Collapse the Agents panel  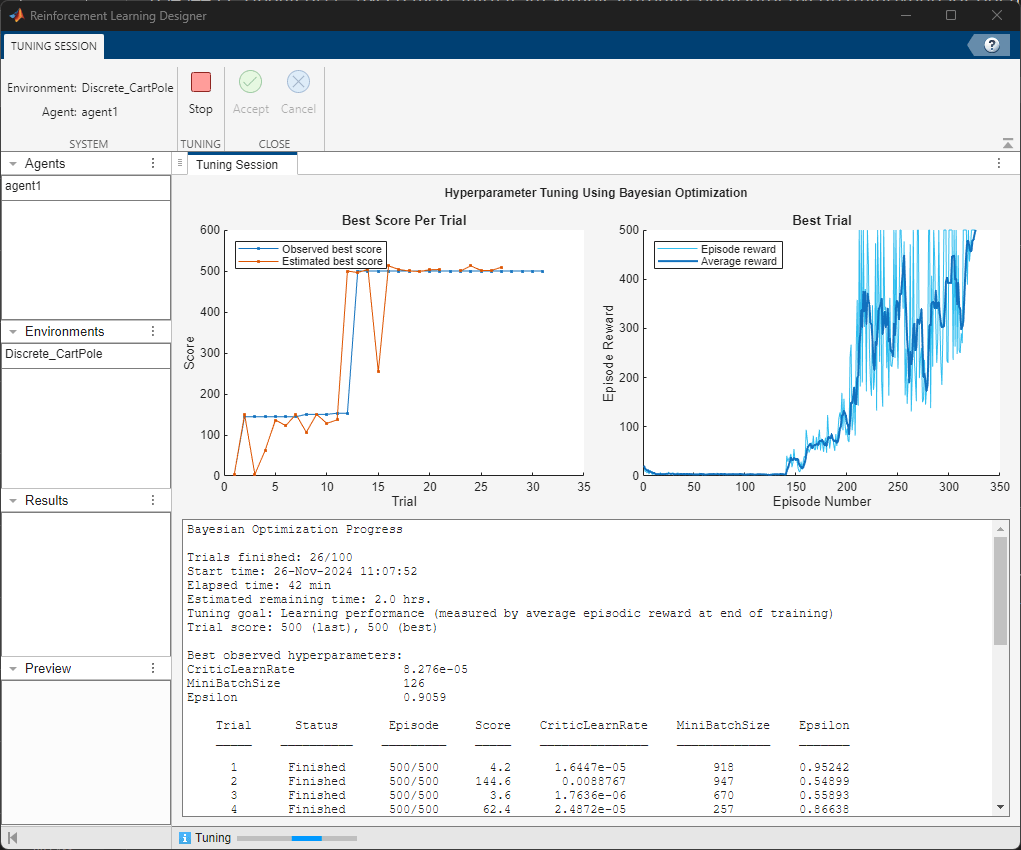pos(13,163)
